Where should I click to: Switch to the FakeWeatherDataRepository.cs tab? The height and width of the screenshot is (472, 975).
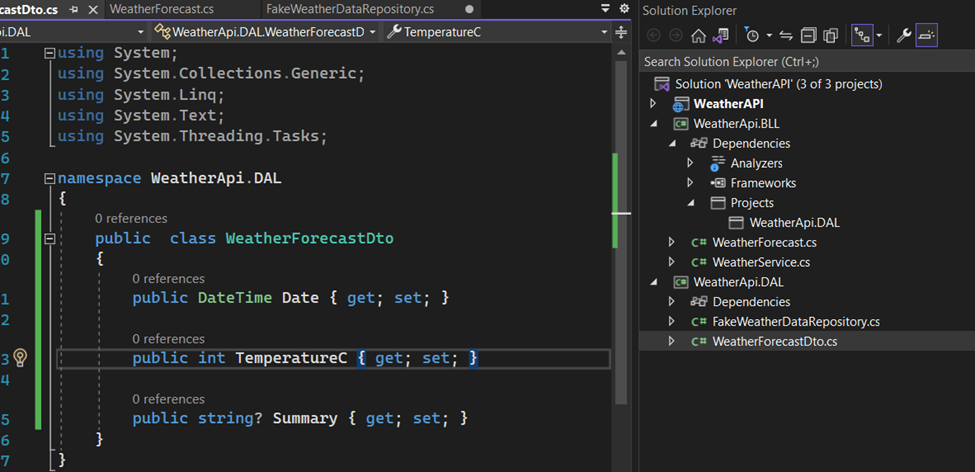pos(350,9)
